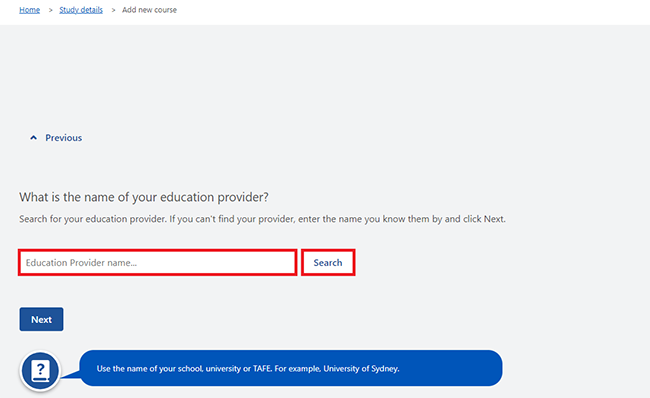
Task: Click the blue help tip speech bubble
Action: coord(291,368)
